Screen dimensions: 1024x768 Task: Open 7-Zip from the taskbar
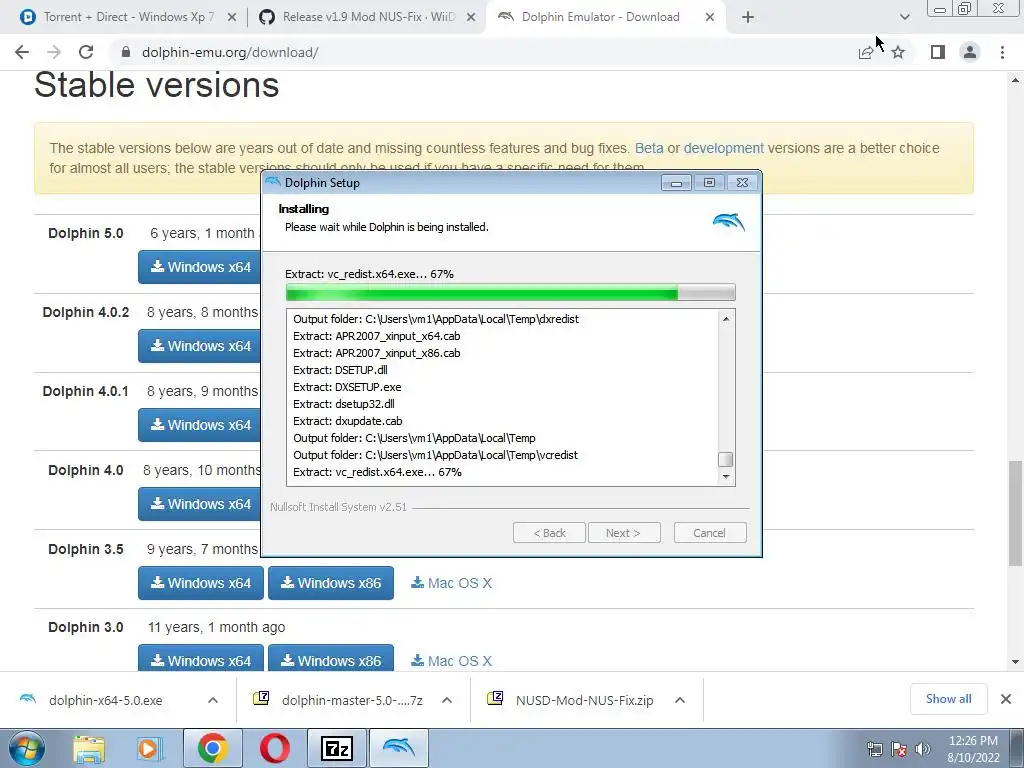pyautogui.click(x=337, y=748)
